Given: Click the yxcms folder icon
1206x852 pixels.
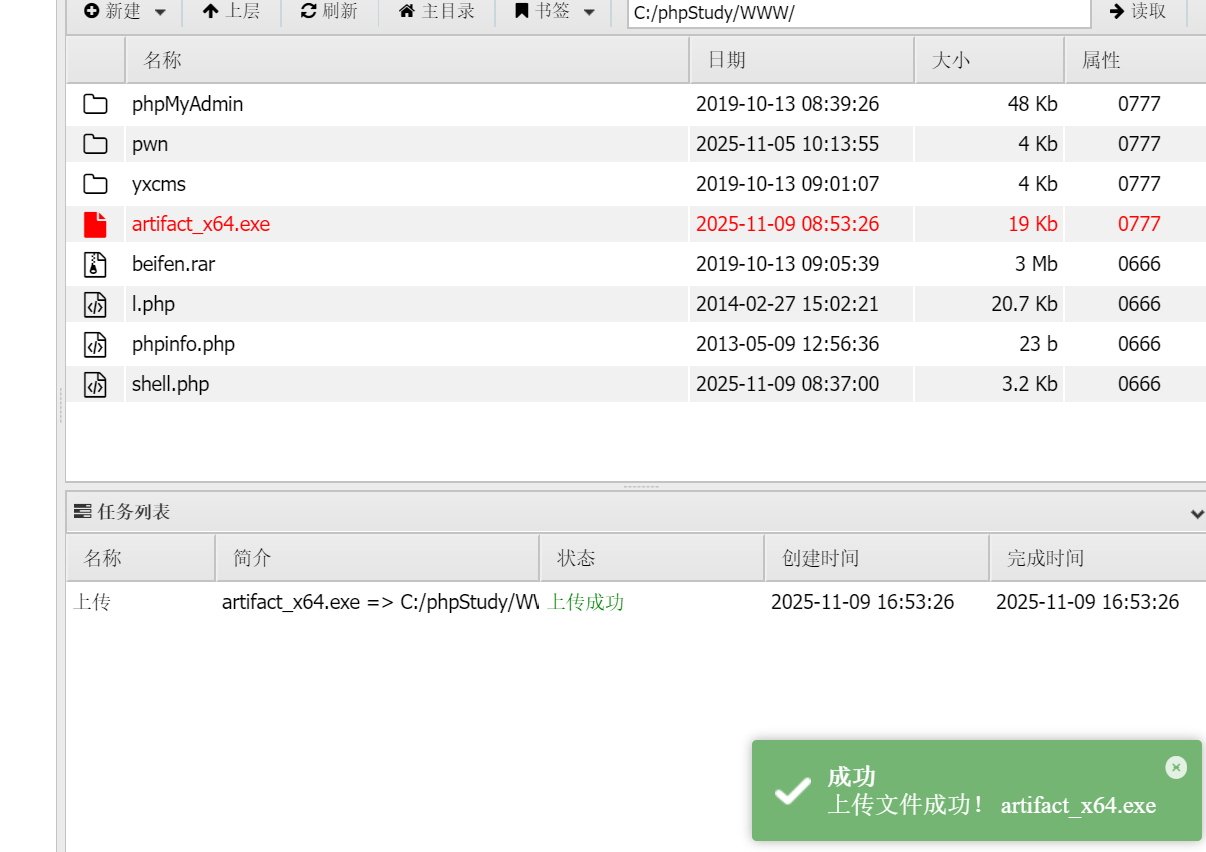Looking at the screenshot, I should pyautogui.click(x=95, y=184).
